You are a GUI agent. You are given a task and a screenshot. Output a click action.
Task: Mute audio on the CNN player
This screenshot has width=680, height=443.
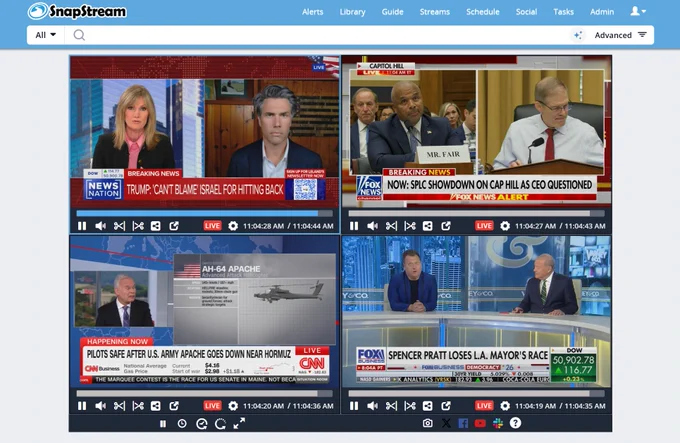point(101,406)
